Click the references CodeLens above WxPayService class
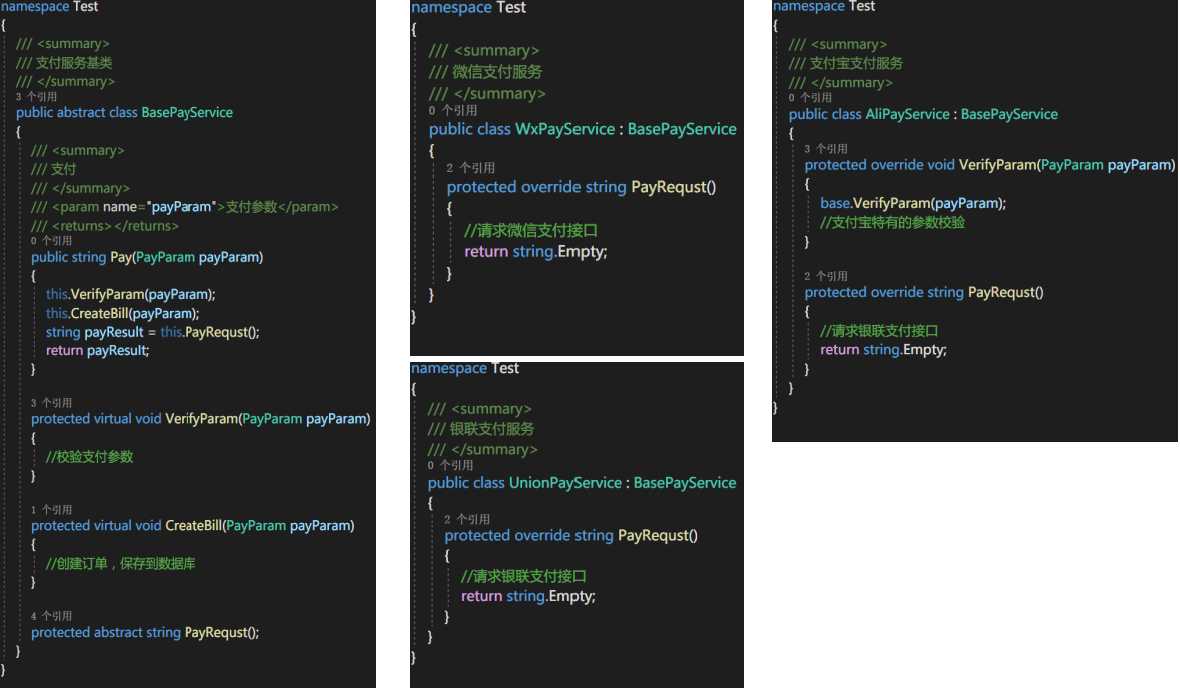The width and height of the screenshot is (1180, 690). pos(453,111)
